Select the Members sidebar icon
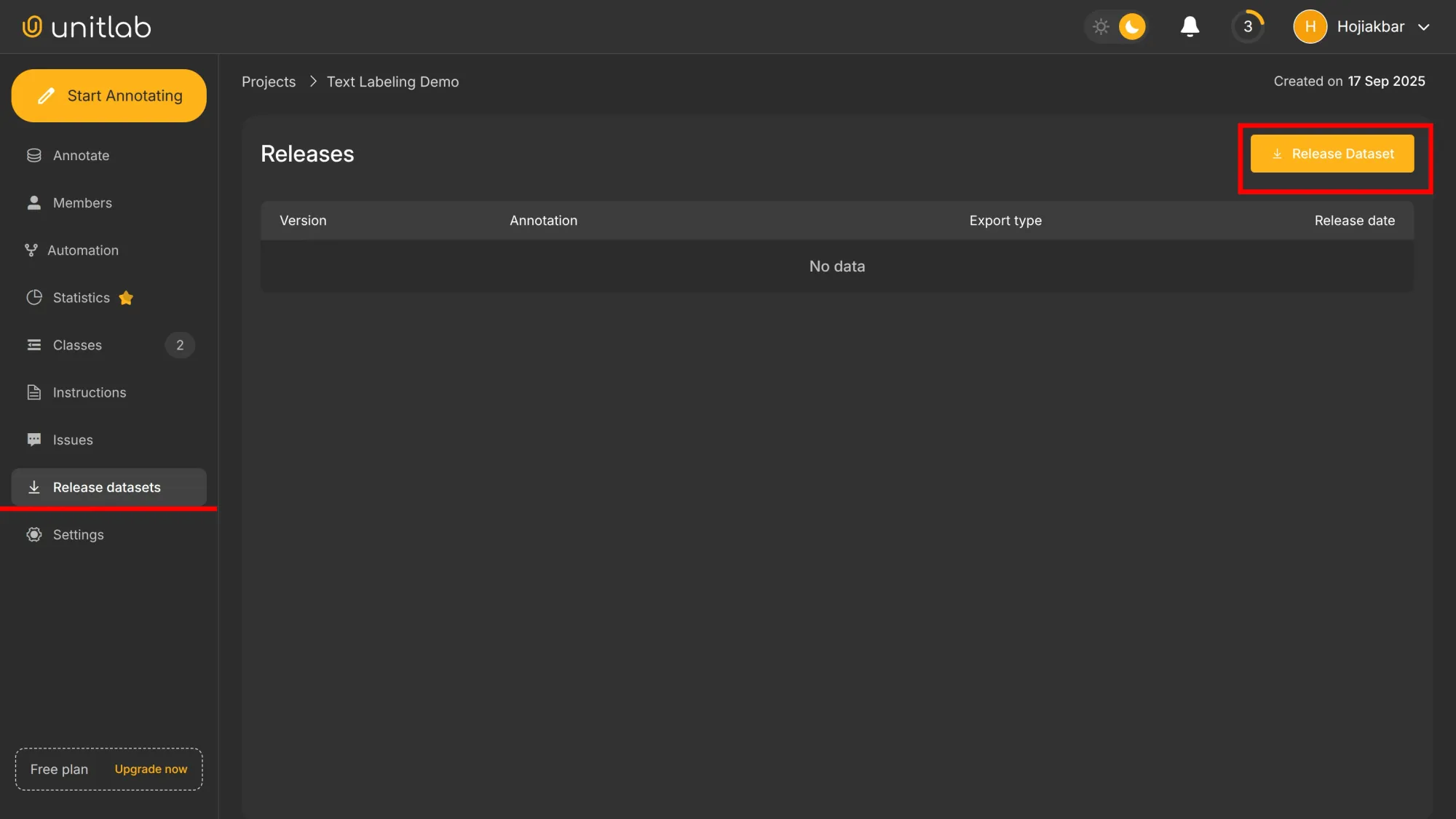 coord(33,202)
